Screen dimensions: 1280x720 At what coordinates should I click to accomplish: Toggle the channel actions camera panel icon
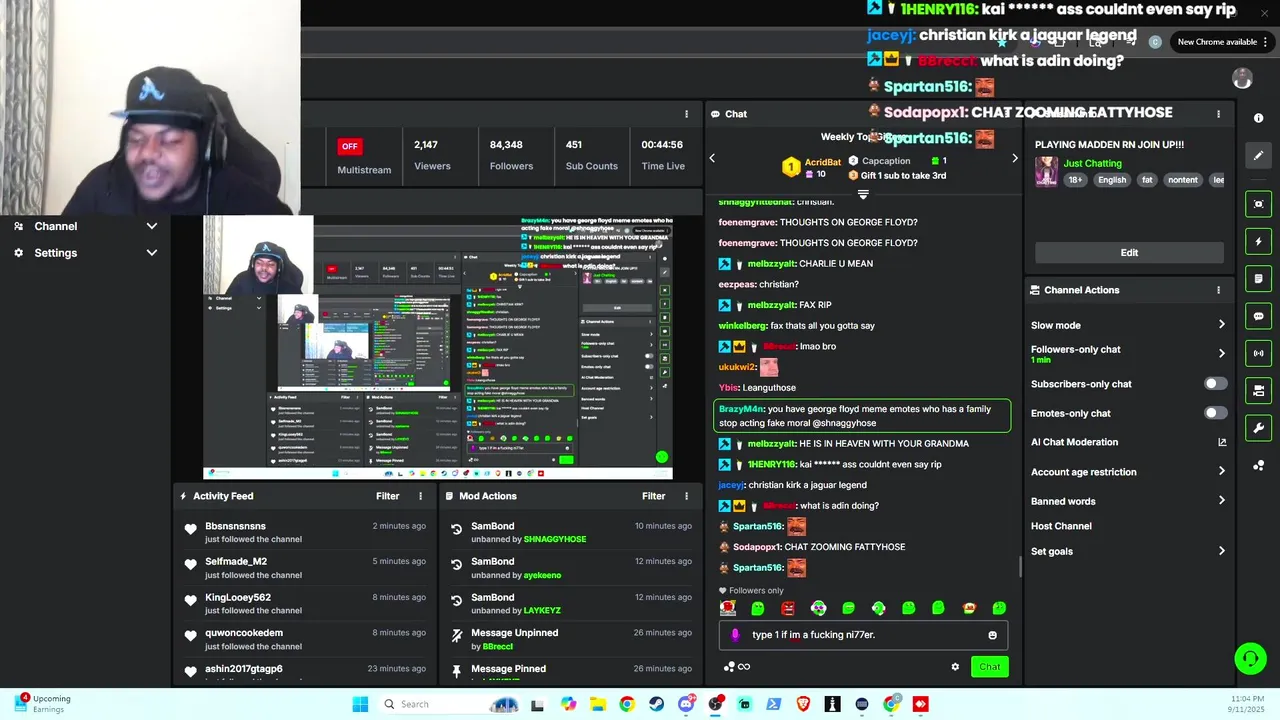point(1258,391)
